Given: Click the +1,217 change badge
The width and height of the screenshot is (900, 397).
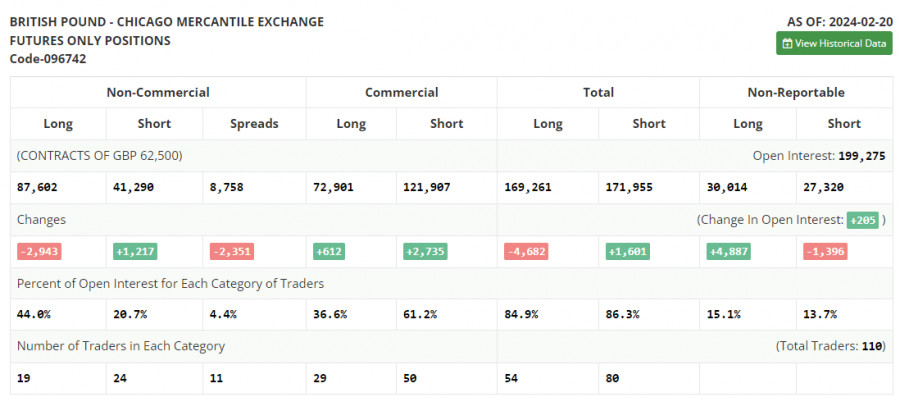Looking at the screenshot, I should pyautogui.click(x=135, y=251).
